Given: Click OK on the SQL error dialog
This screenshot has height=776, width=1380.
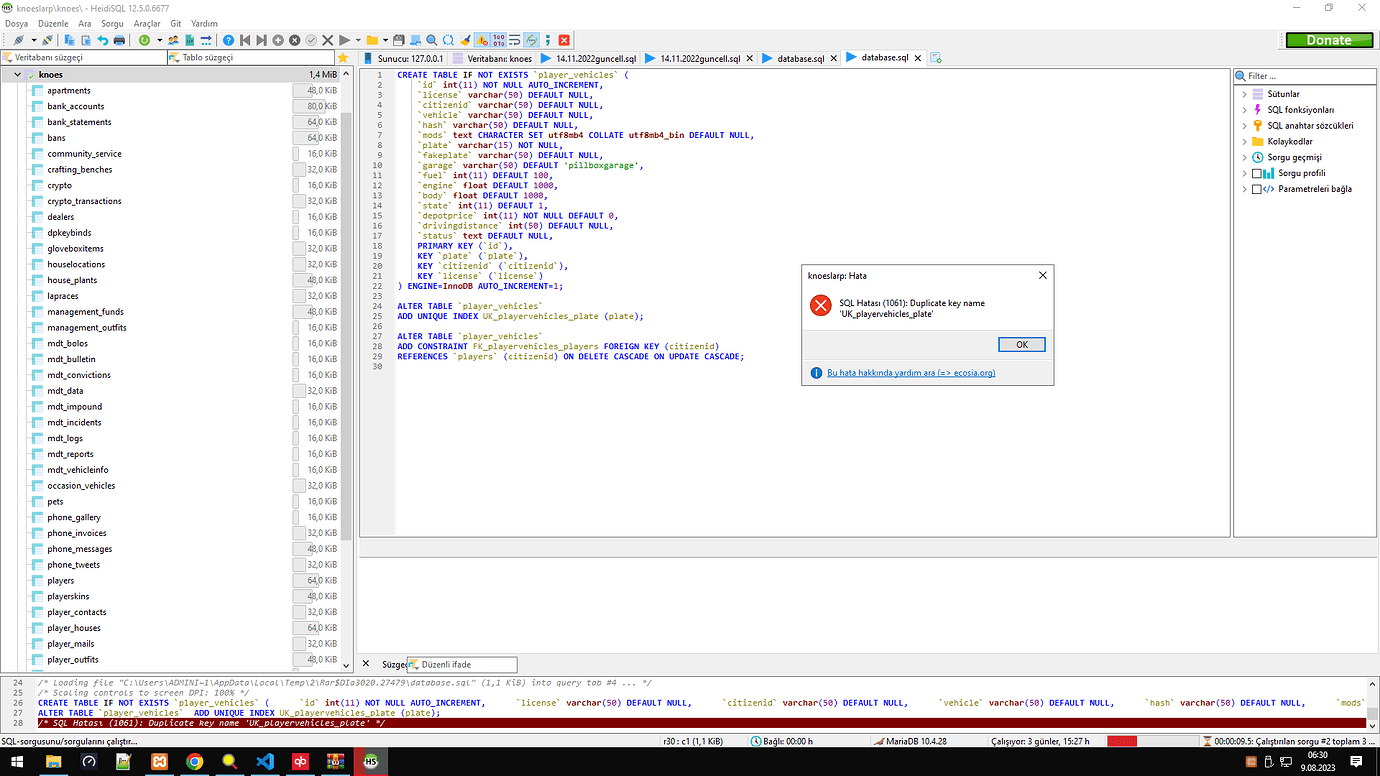Looking at the screenshot, I should [x=1021, y=344].
